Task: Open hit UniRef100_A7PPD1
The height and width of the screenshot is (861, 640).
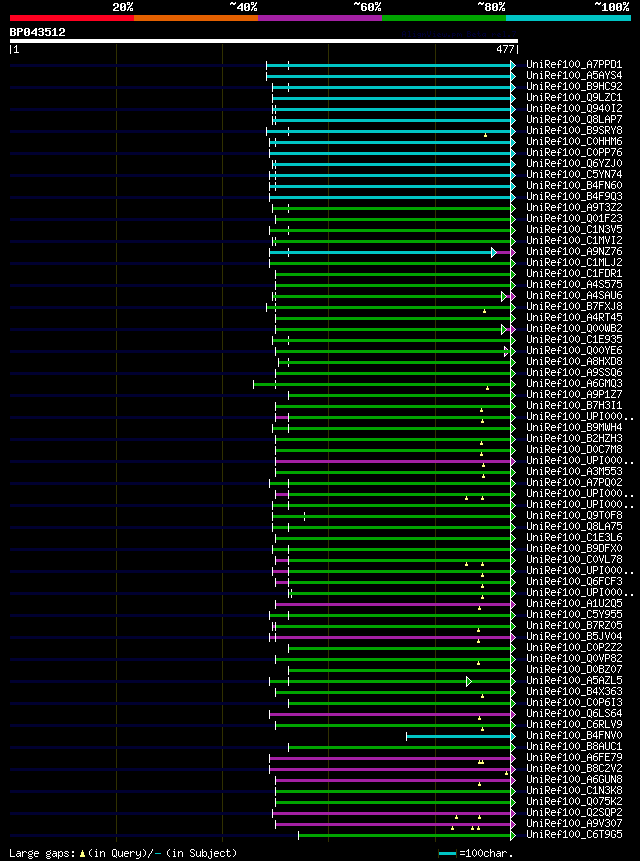Action: point(574,65)
